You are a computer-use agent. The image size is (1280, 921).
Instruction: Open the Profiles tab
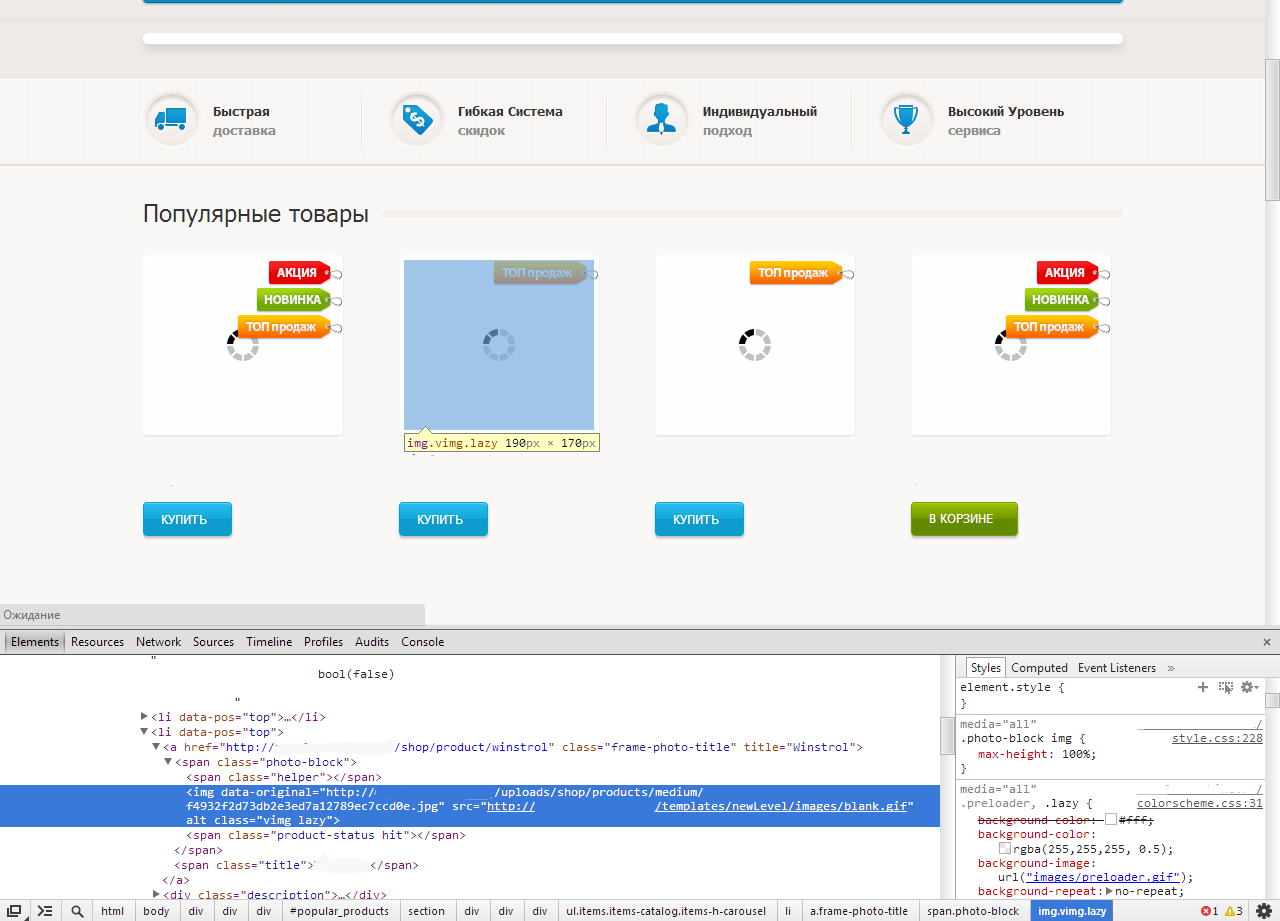(x=323, y=642)
